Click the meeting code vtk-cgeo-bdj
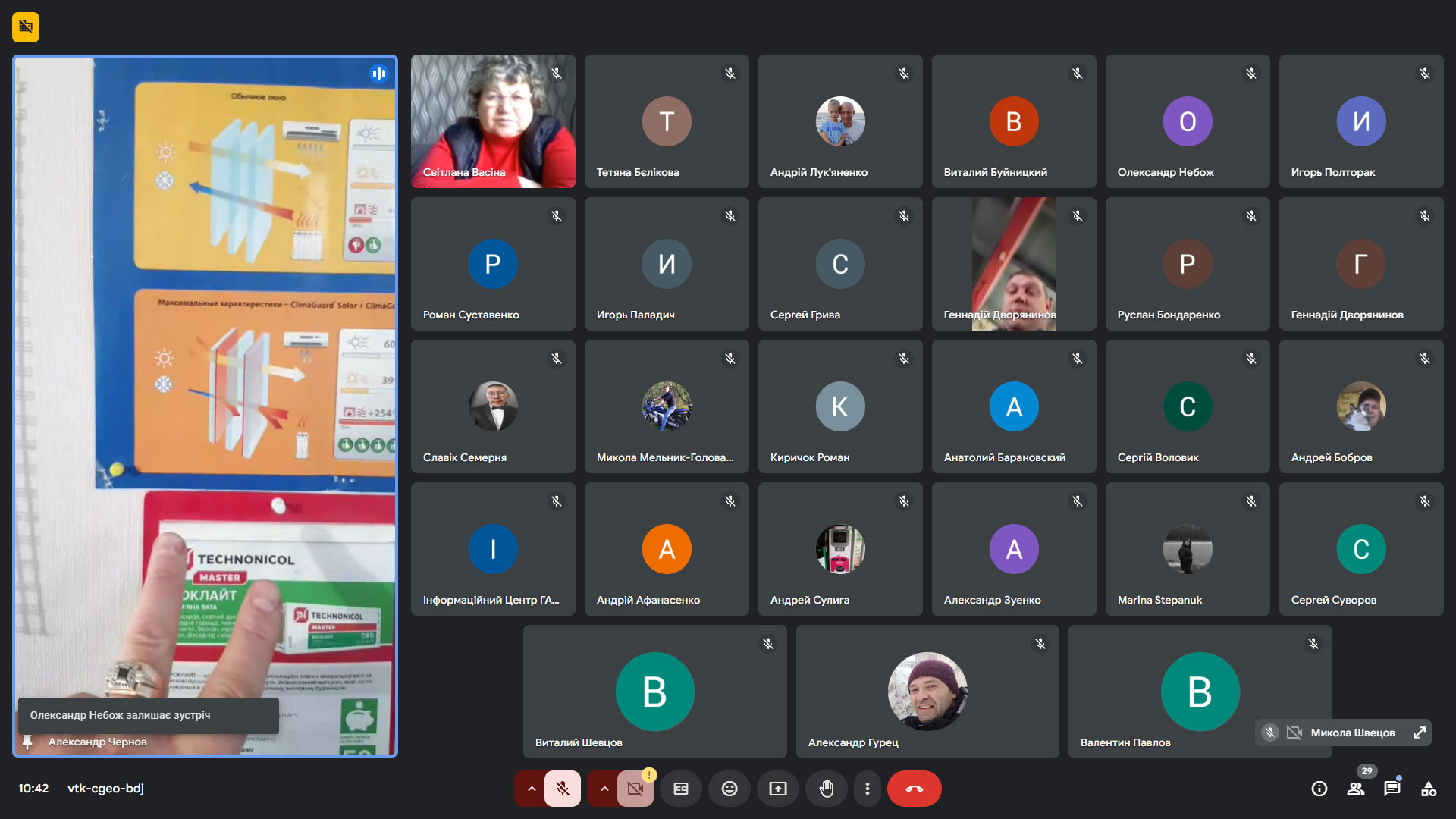The width and height of the screenshot is (1456, 819). click(x=105, y=789)
